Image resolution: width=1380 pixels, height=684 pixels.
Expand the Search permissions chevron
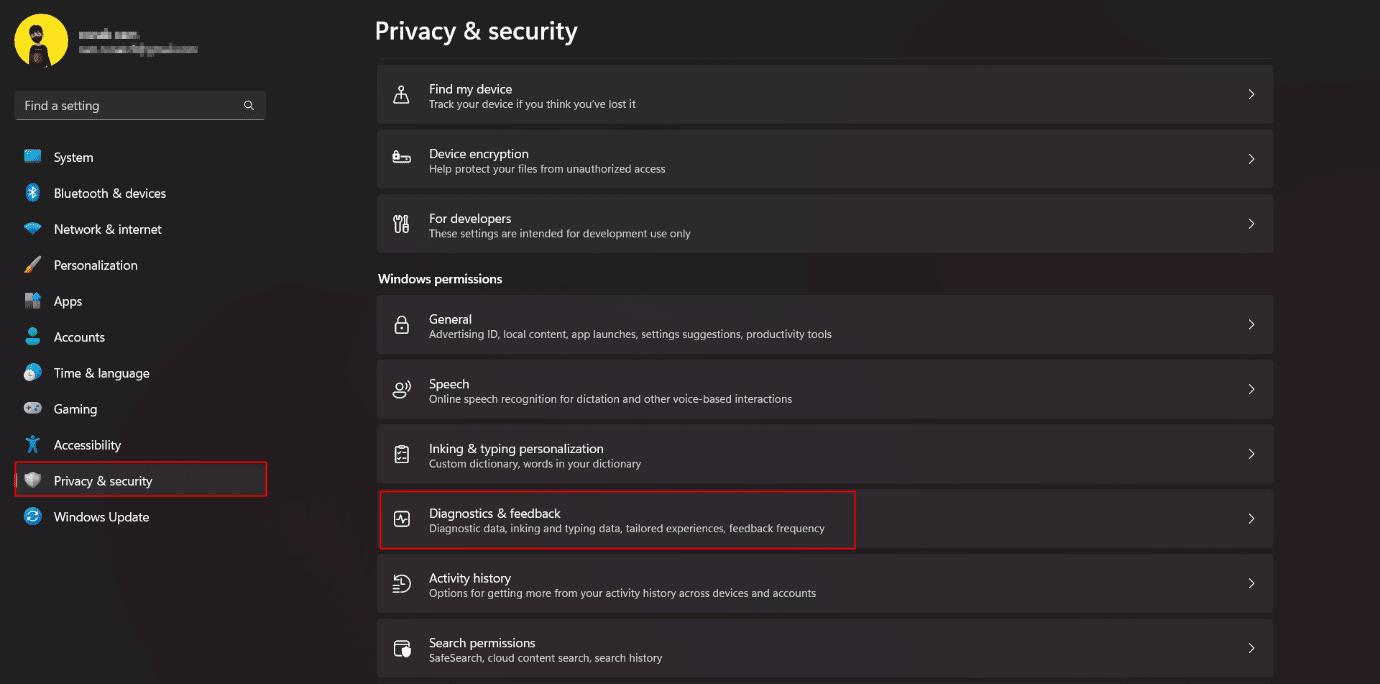pyautogui.click(x=1251, y=648)
